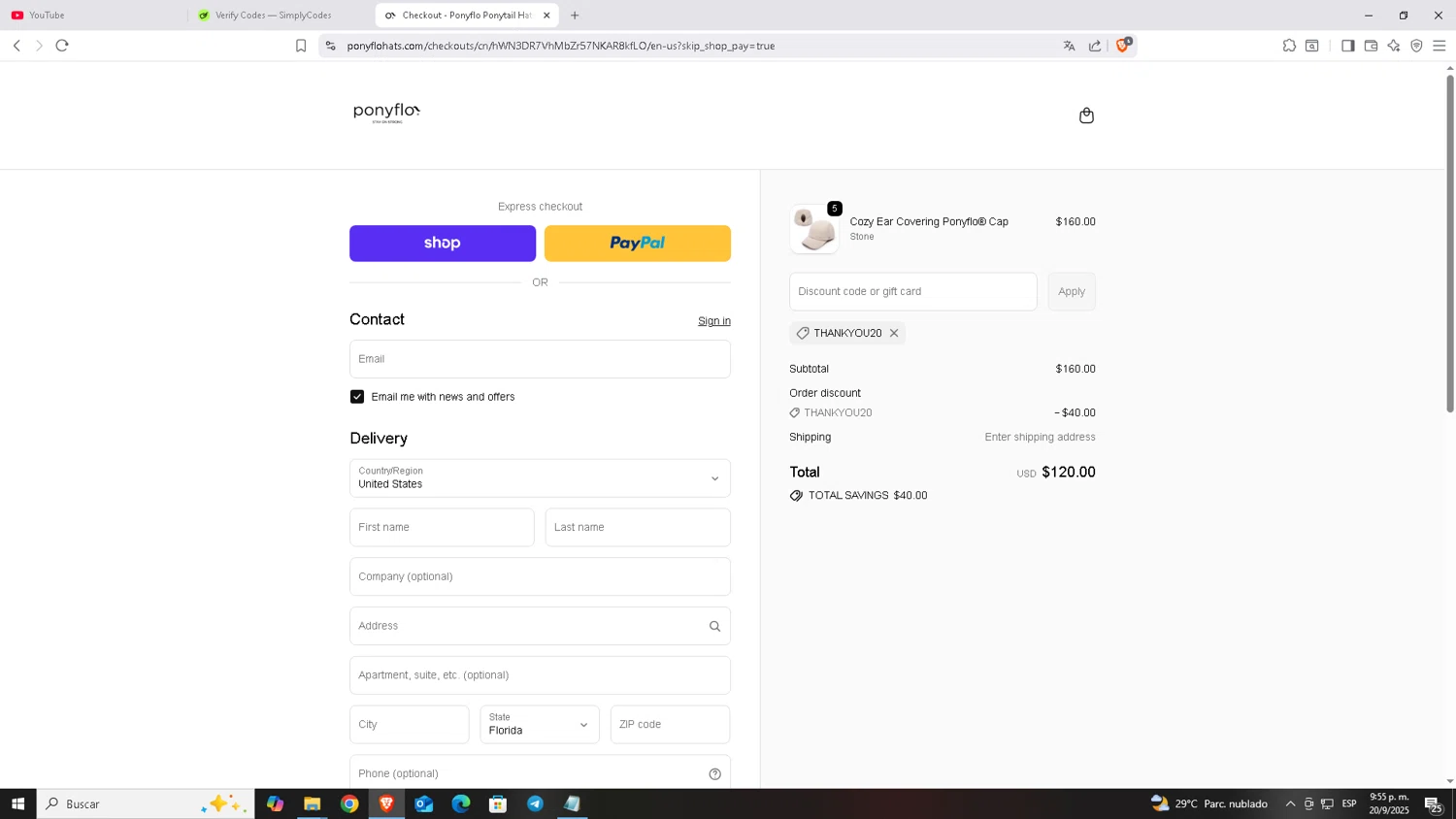Viewport: 1456px width, 819px height.
Task: Click the address search magnifier icon
Action: (714, 626)
